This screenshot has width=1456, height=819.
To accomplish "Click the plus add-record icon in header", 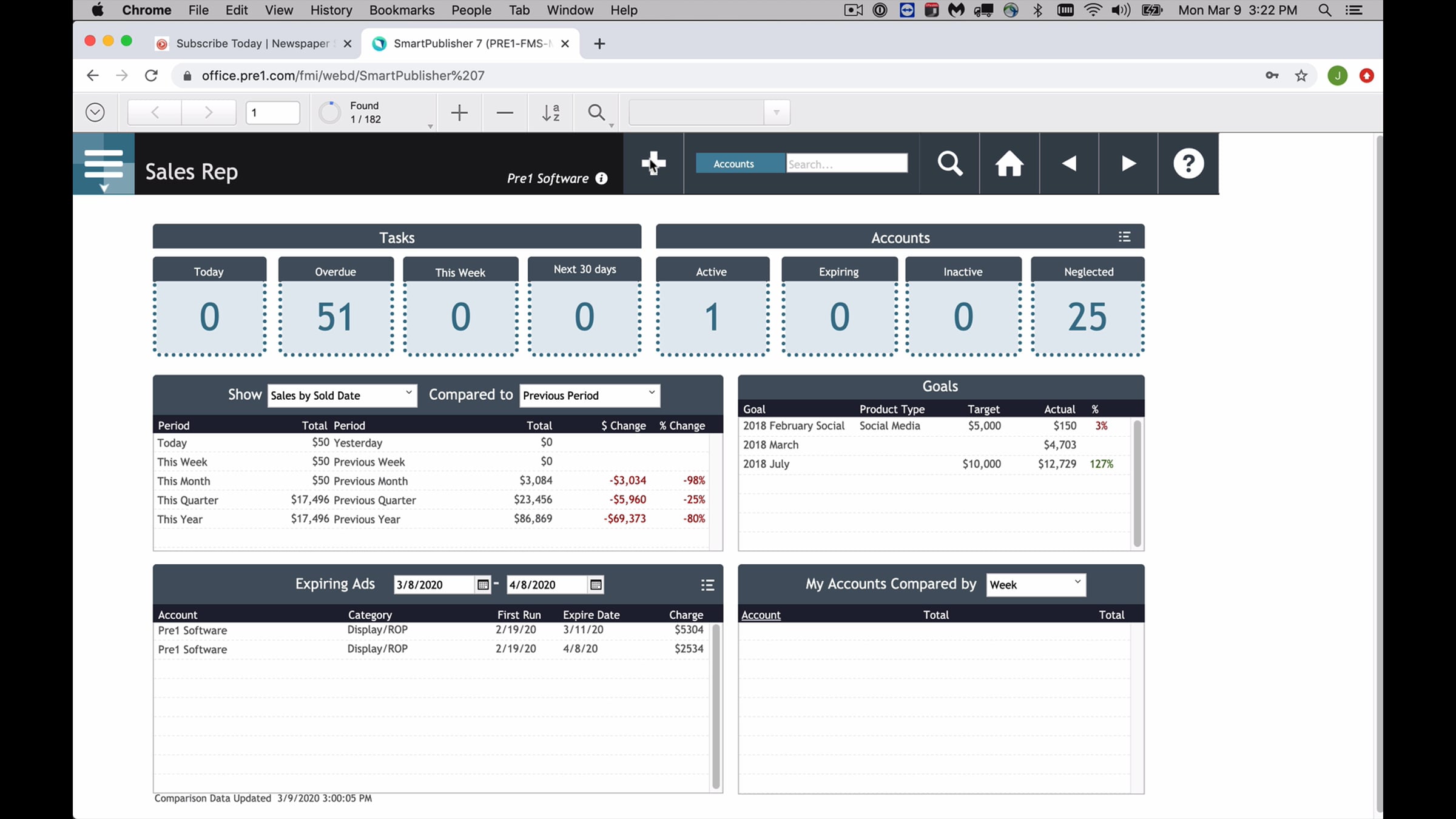I will point(653,163).
